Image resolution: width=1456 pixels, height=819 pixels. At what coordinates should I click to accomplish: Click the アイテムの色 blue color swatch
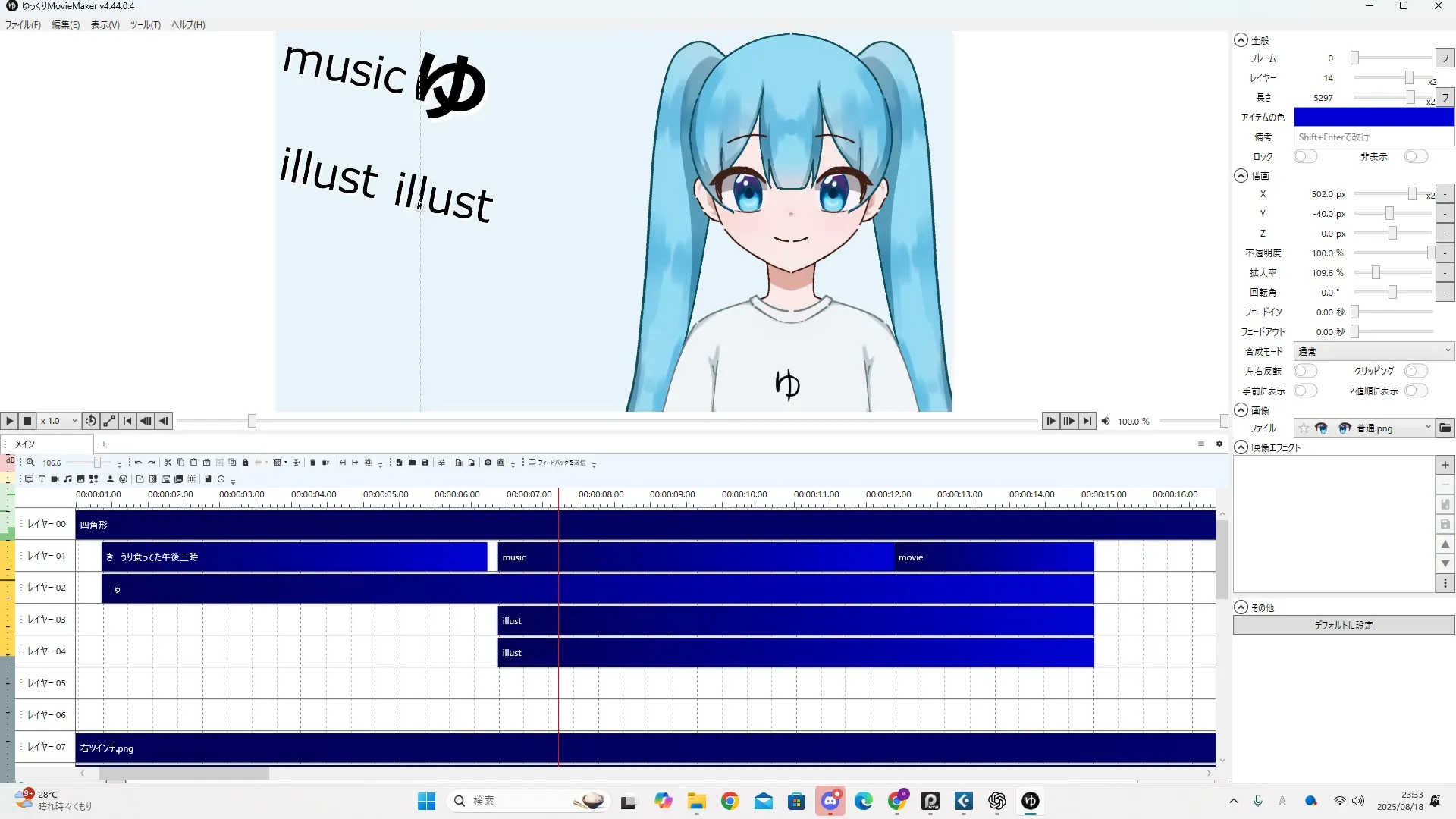1373,117
